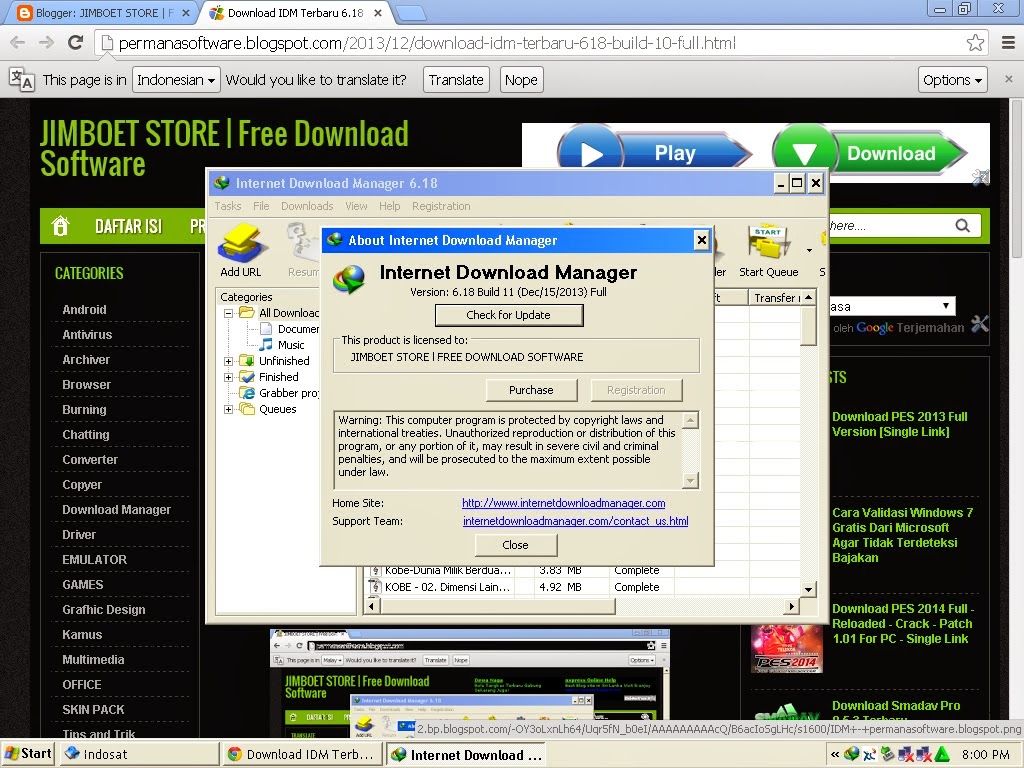Viewport: 1024px width, 768px height.
Task: Click the wrench icon beside Google Terjemahan
Action: 980,323
